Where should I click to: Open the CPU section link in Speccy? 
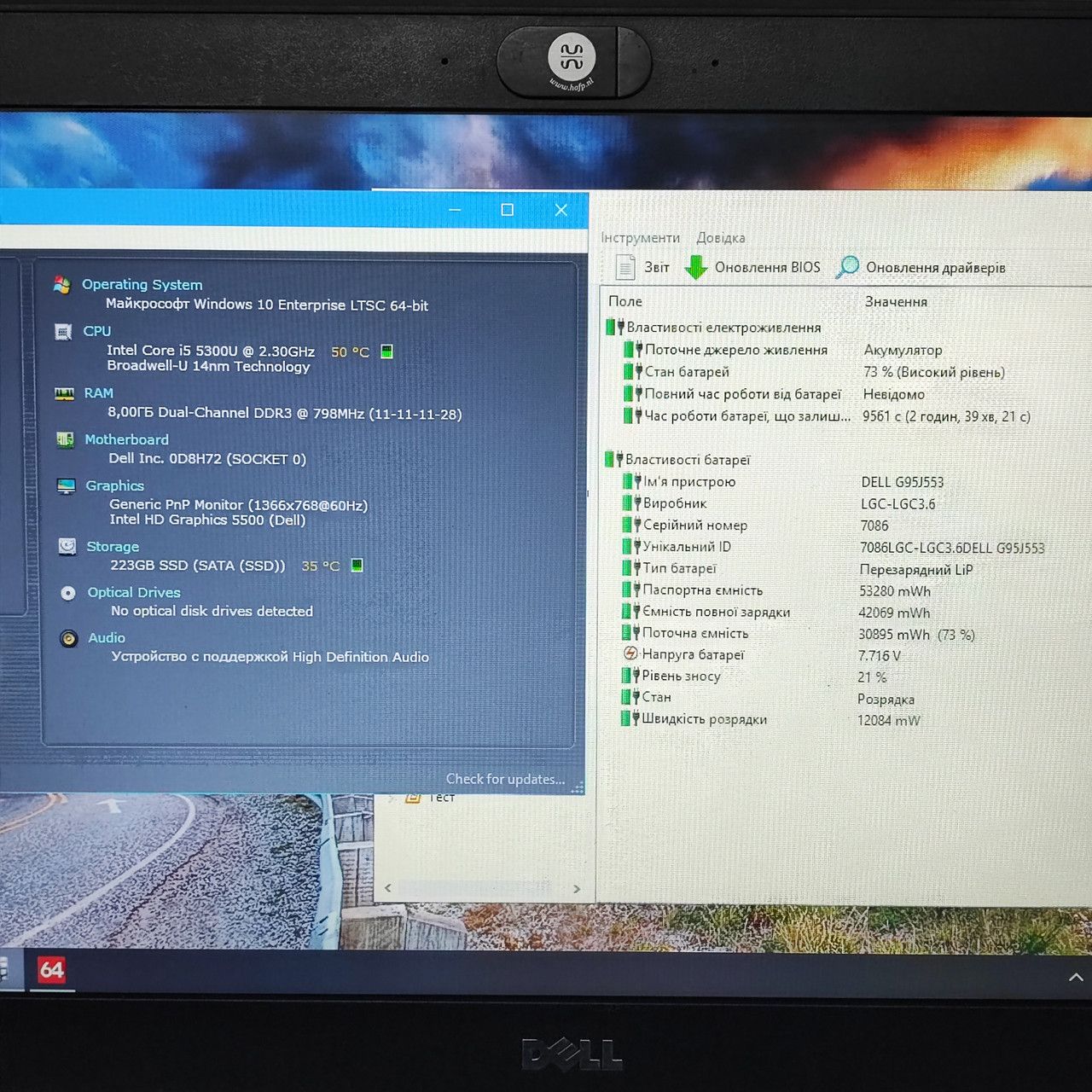coord(96,331)
